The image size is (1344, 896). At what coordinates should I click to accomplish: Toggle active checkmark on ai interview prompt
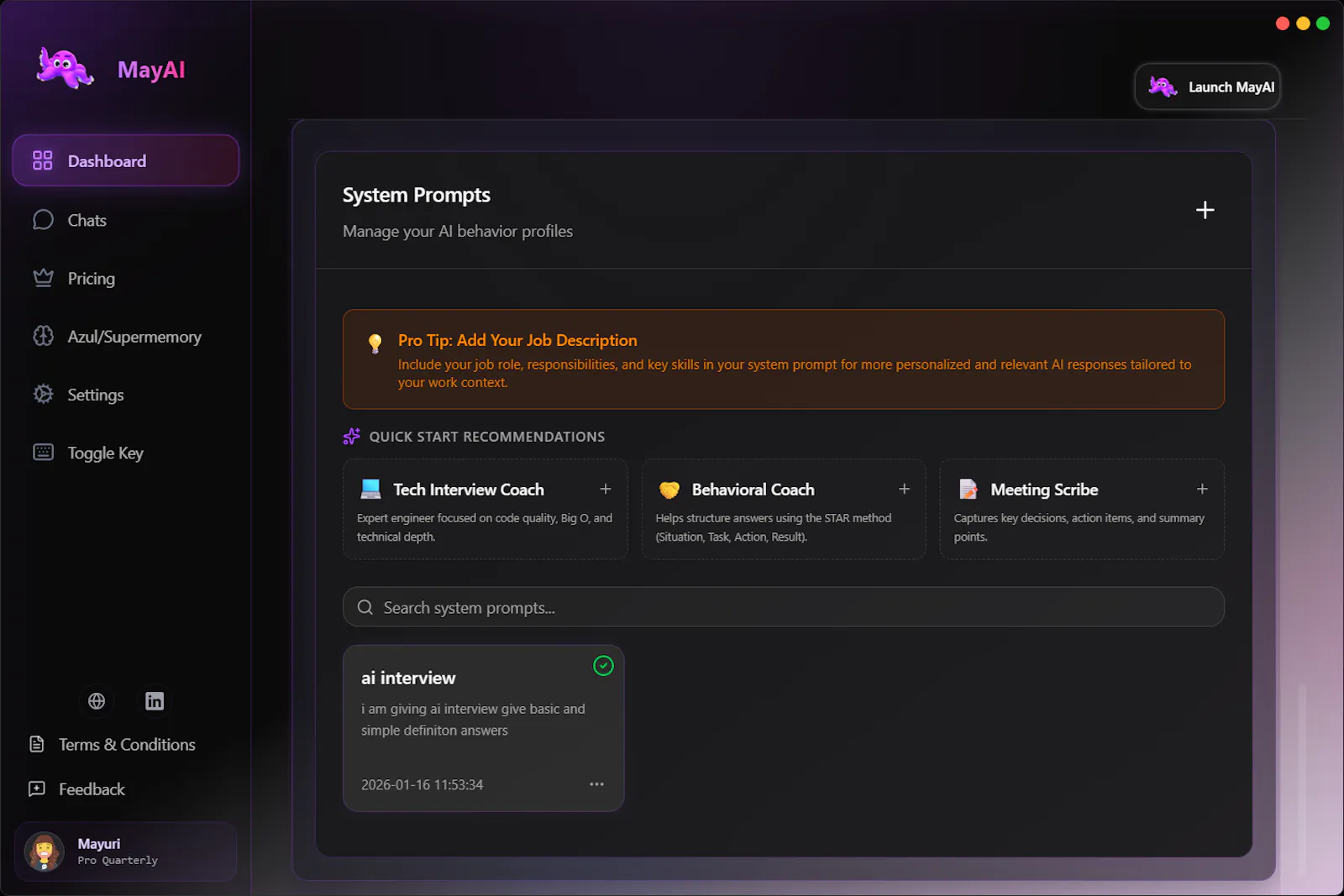tap(603, 666)
